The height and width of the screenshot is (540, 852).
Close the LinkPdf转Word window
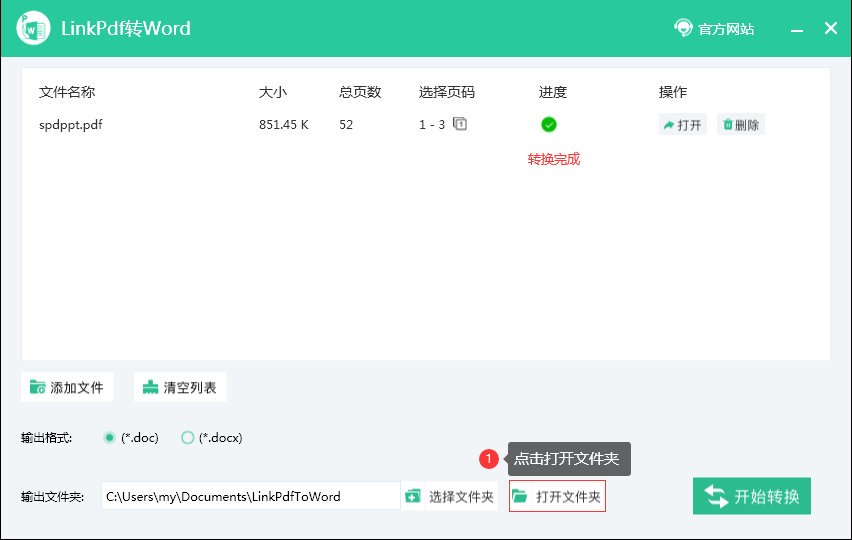tap(830, 28)
